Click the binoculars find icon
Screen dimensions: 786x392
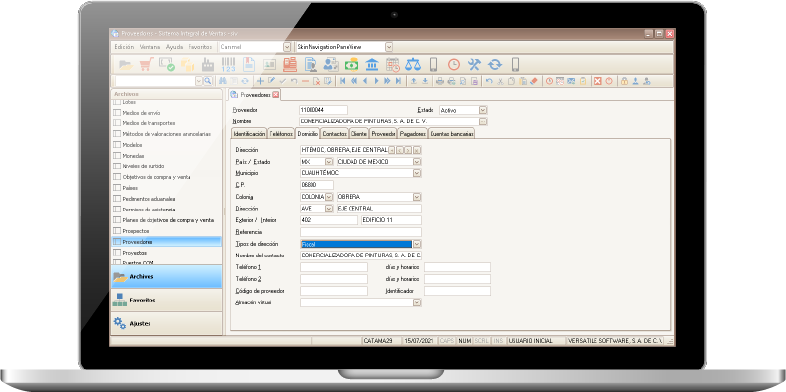(223, 81)
